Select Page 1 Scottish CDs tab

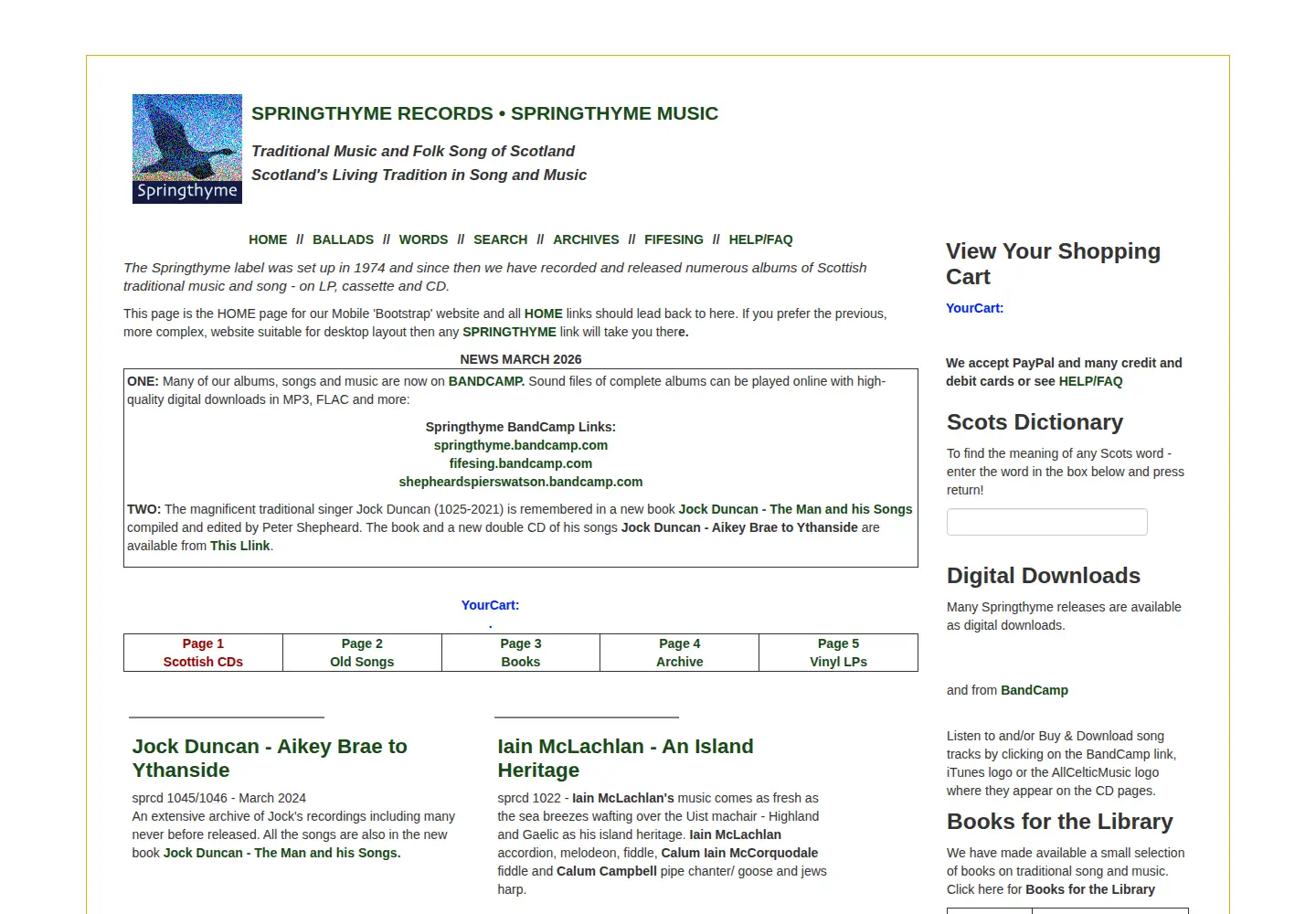(x=203, y=653)
